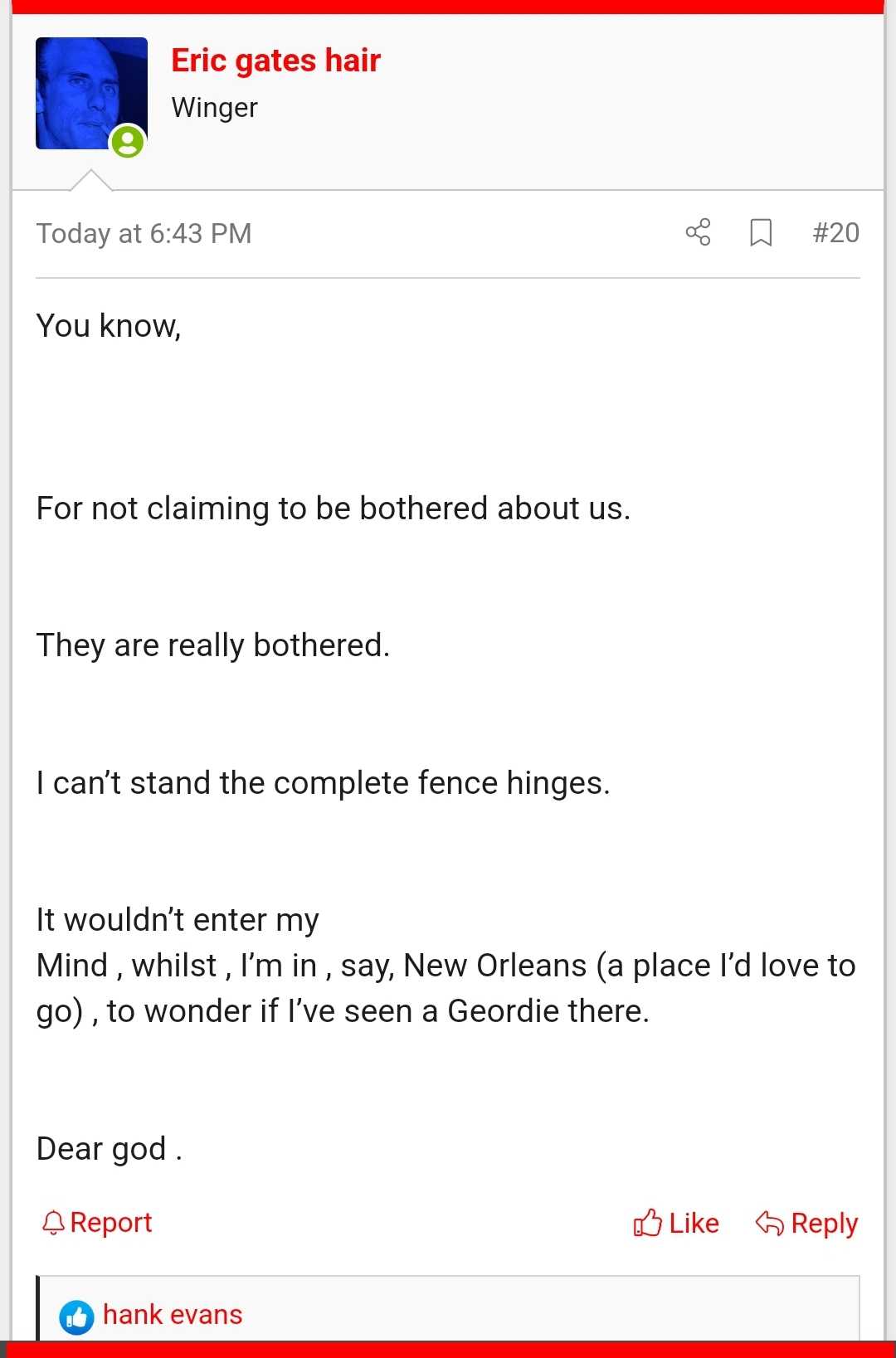896x1358 pixels.
Task: Click the "Dear god ." closing line
Action: [110, 1149]
